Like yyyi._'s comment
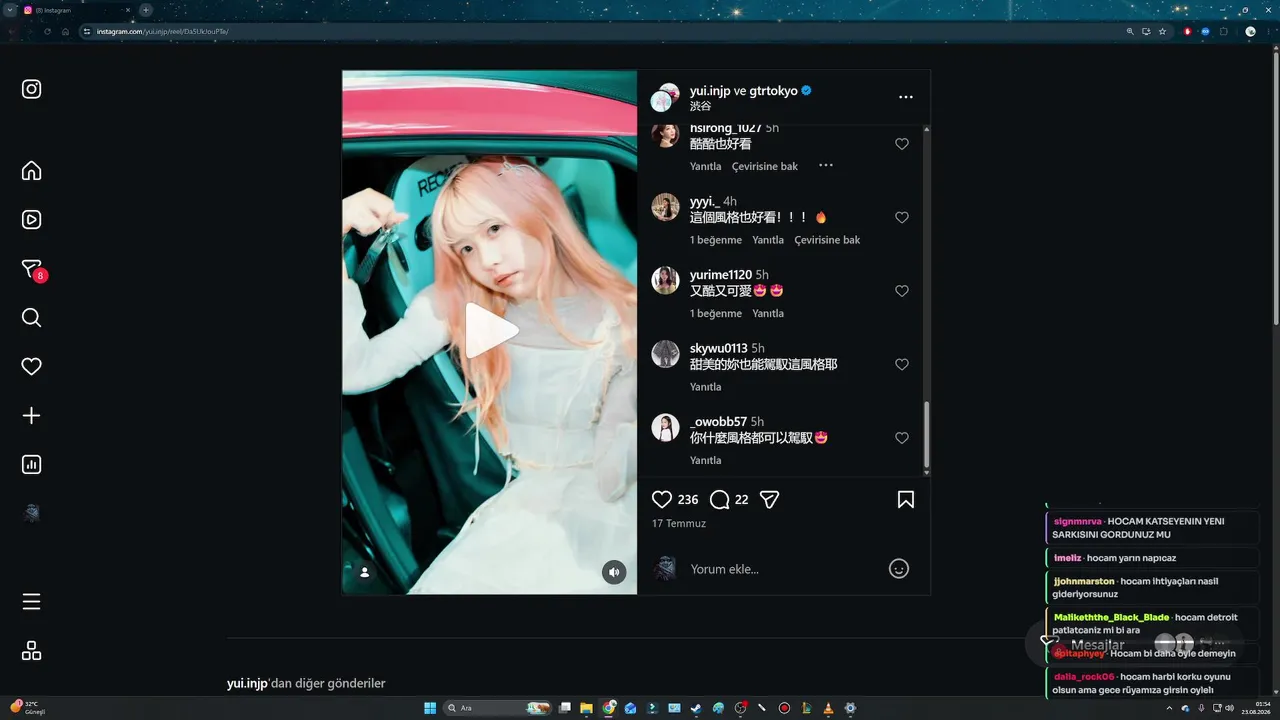1280x720 pixels. point(902,217)
